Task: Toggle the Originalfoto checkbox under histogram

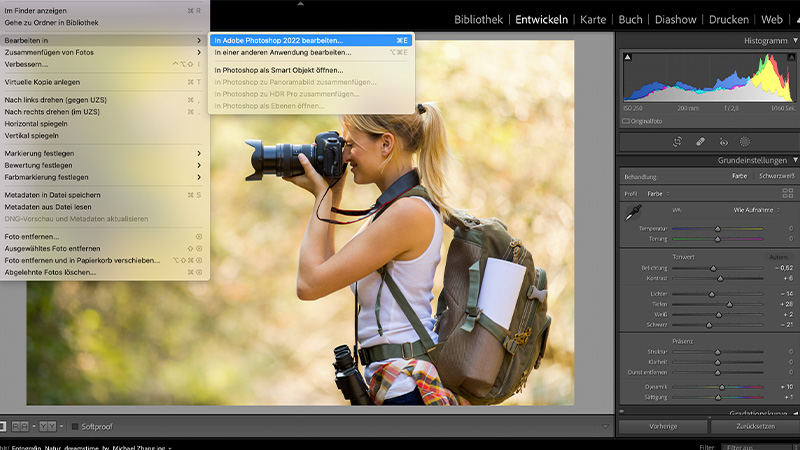Action: click(x=625, y=121)
